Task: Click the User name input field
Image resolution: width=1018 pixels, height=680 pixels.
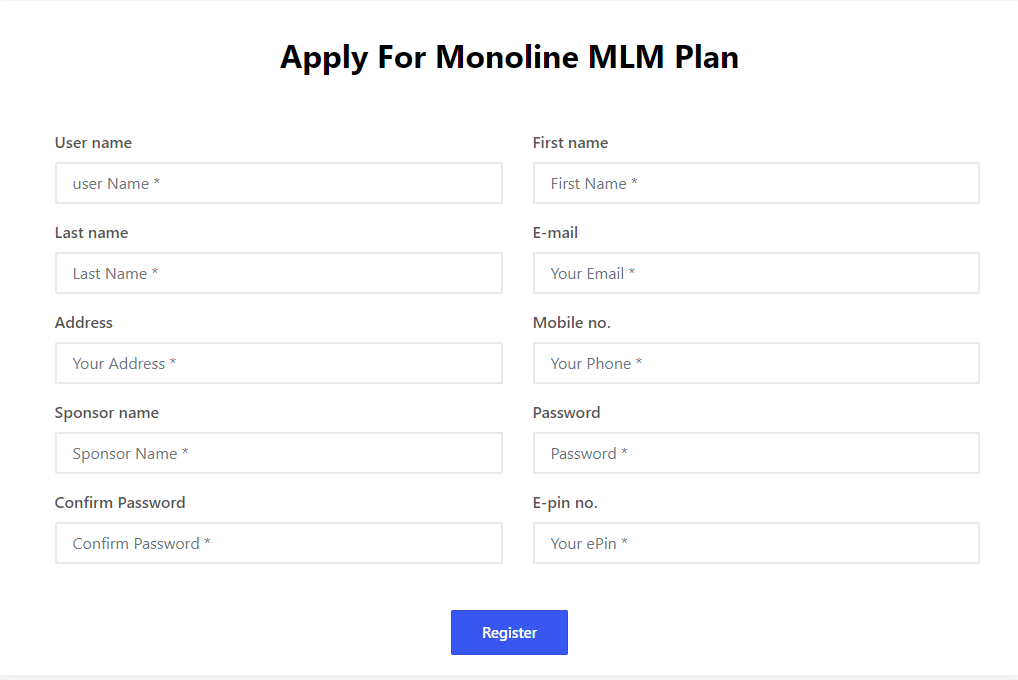Action: pos(278,184)
